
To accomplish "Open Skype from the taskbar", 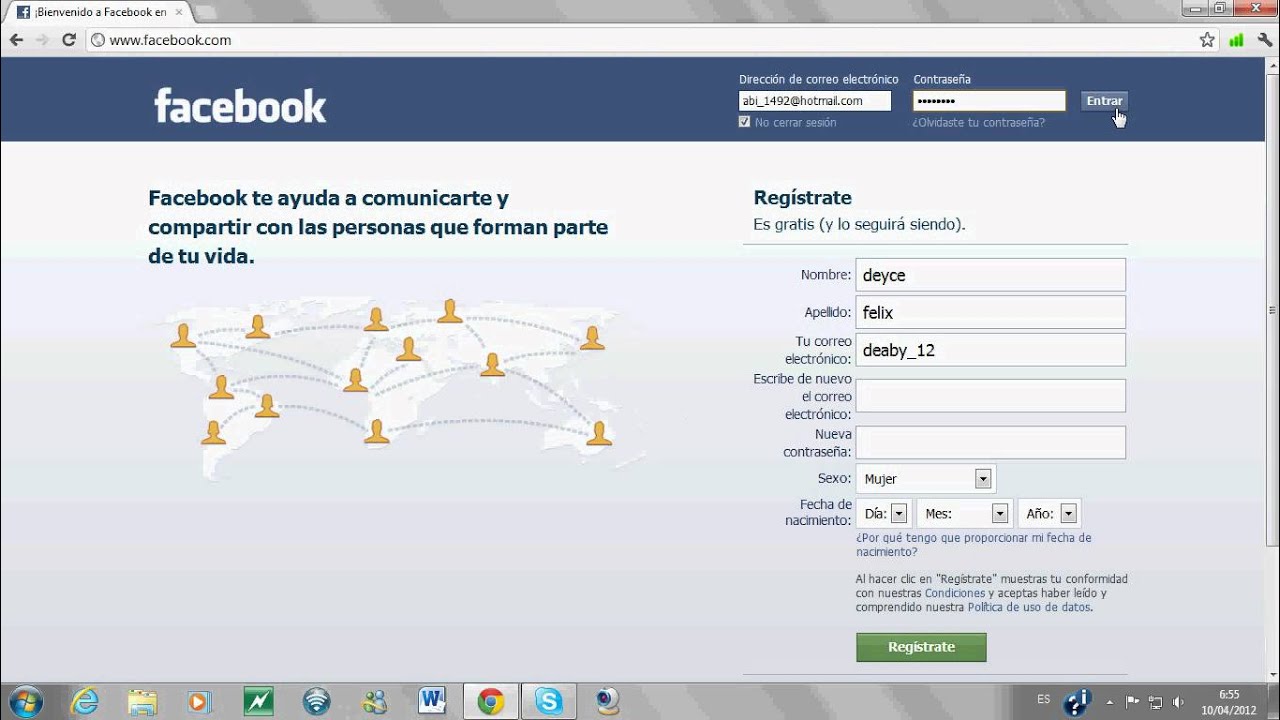I will [549, 701].
